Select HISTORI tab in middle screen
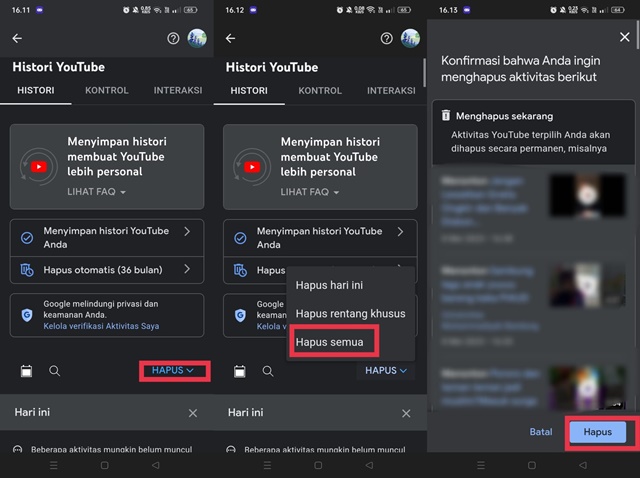The height and width of the screenshot is (478, 640). pos(249,90)
